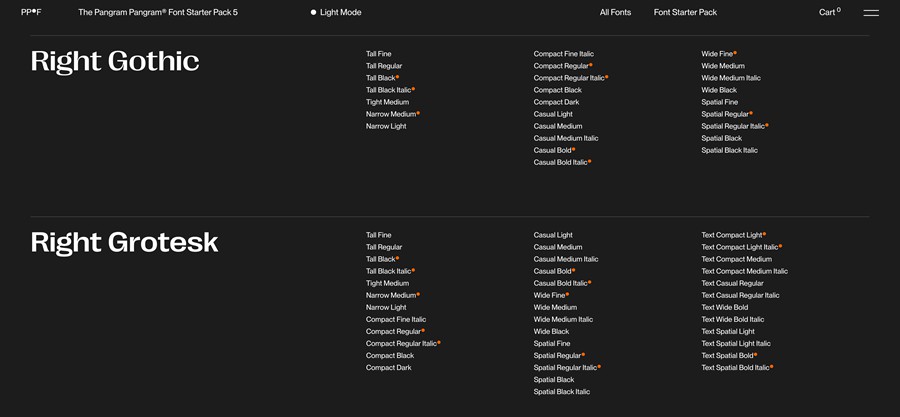The width and height of the screenshot is (900, 417).
Task: Select the Right Gothic heading
Action: pos(115,61)
